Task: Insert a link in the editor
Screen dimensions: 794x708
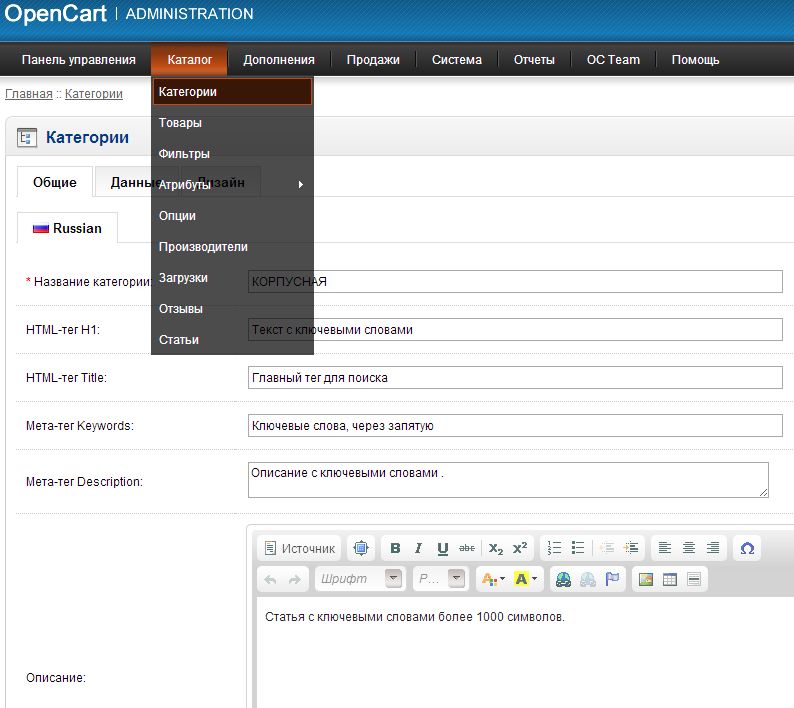Action: click(x=563, y=579)
